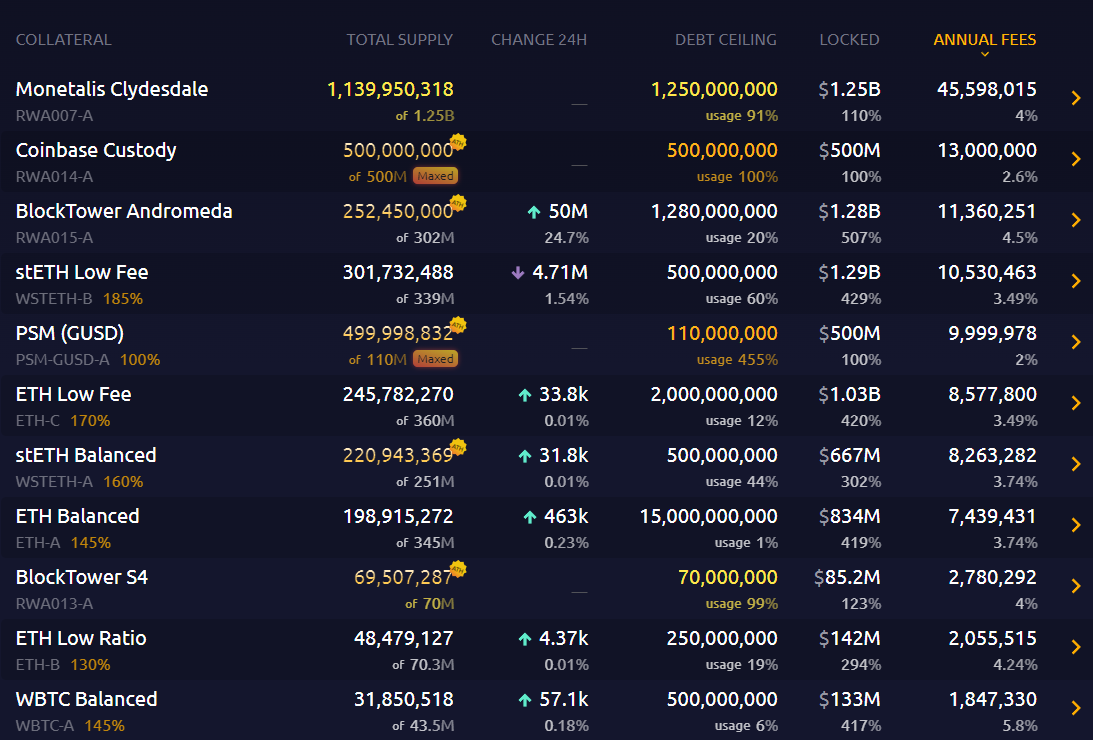Click the ATH badge on BlockTower S4 supply
1093x740 pixels.
(458, 569)
